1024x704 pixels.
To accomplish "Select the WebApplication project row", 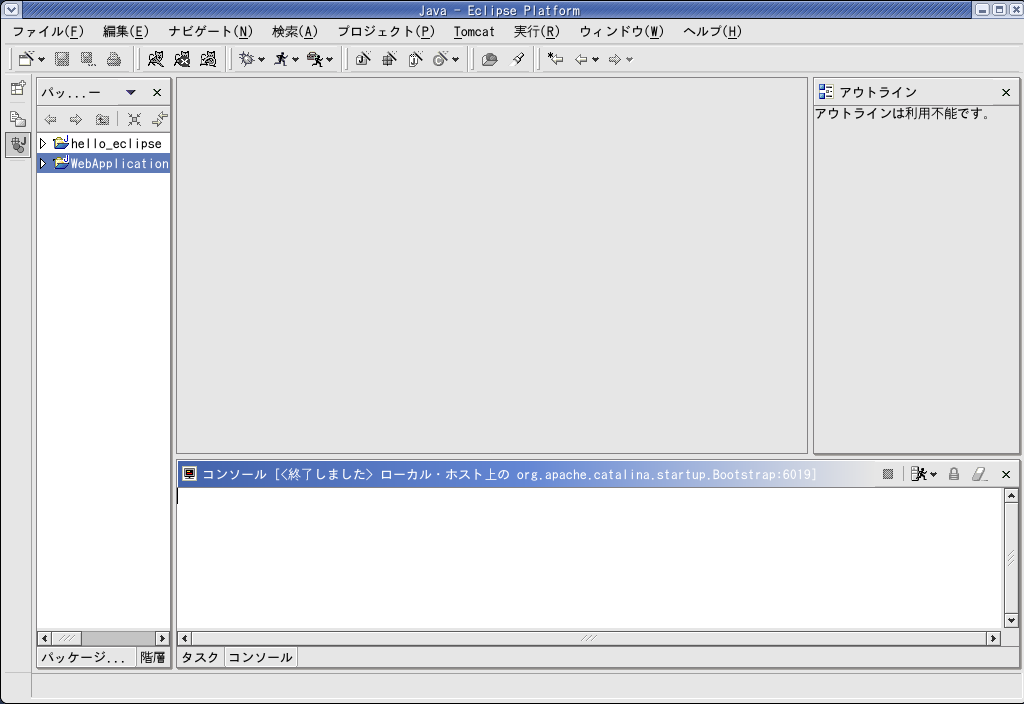I will click(x=104, y=163).
